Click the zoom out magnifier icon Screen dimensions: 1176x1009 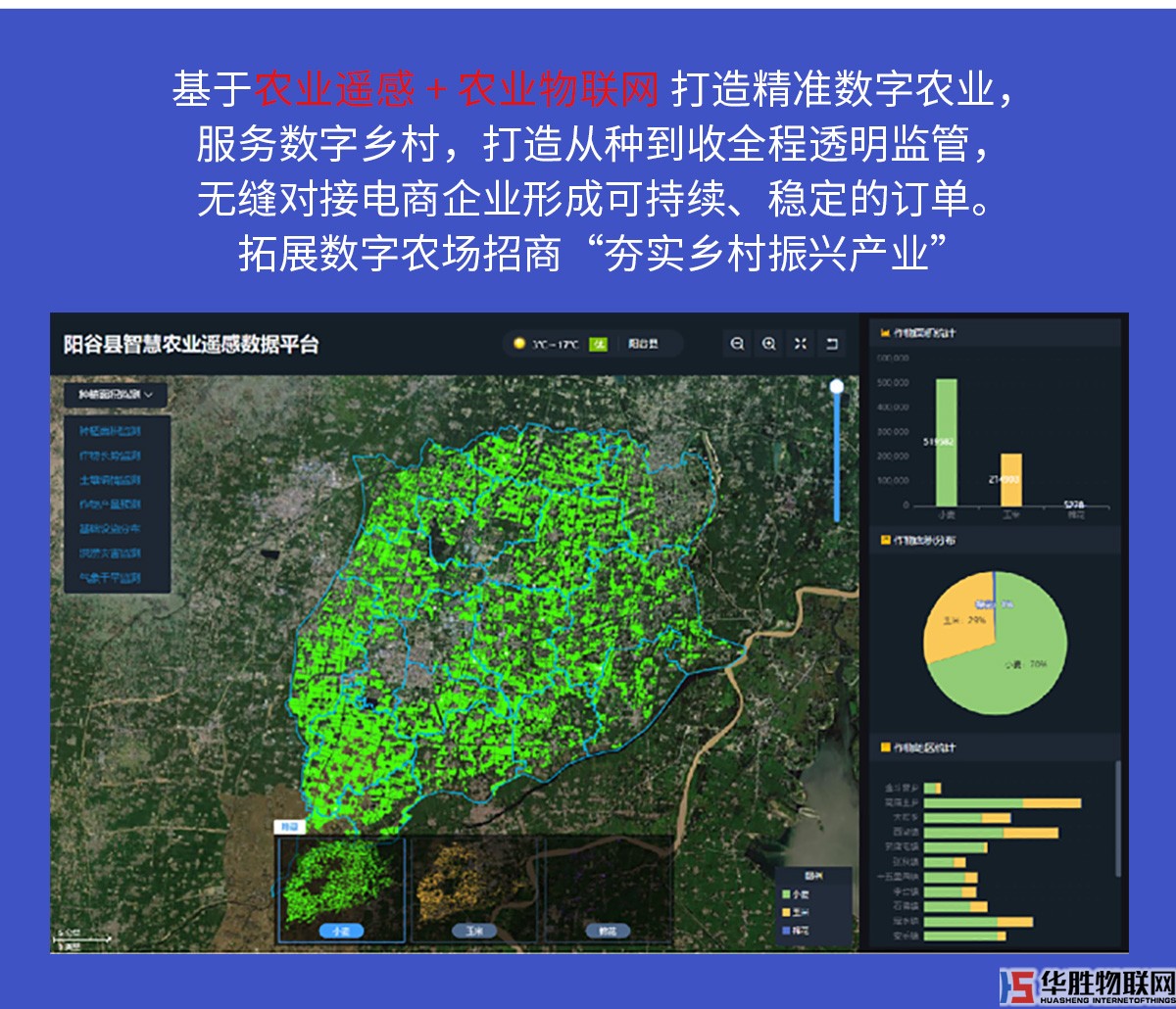(x=737, y=344)
